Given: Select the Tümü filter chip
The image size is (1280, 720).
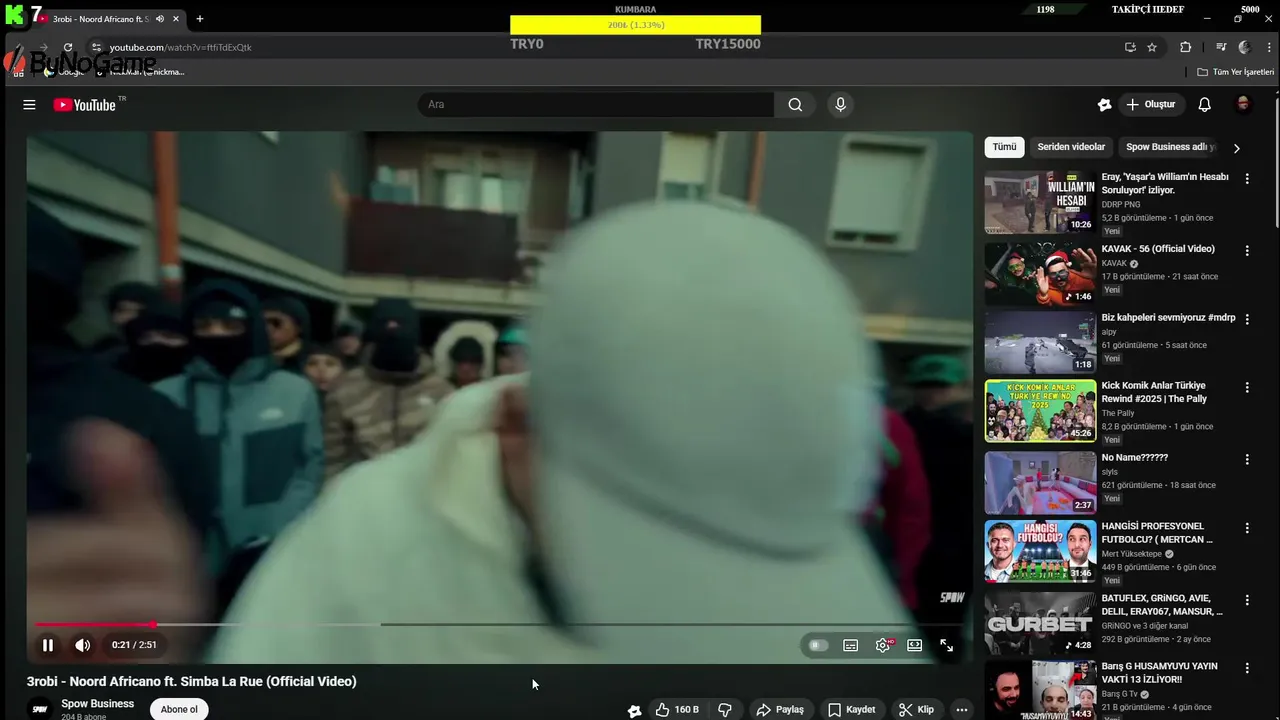Looking at the screenshot, I should 1004,147.
